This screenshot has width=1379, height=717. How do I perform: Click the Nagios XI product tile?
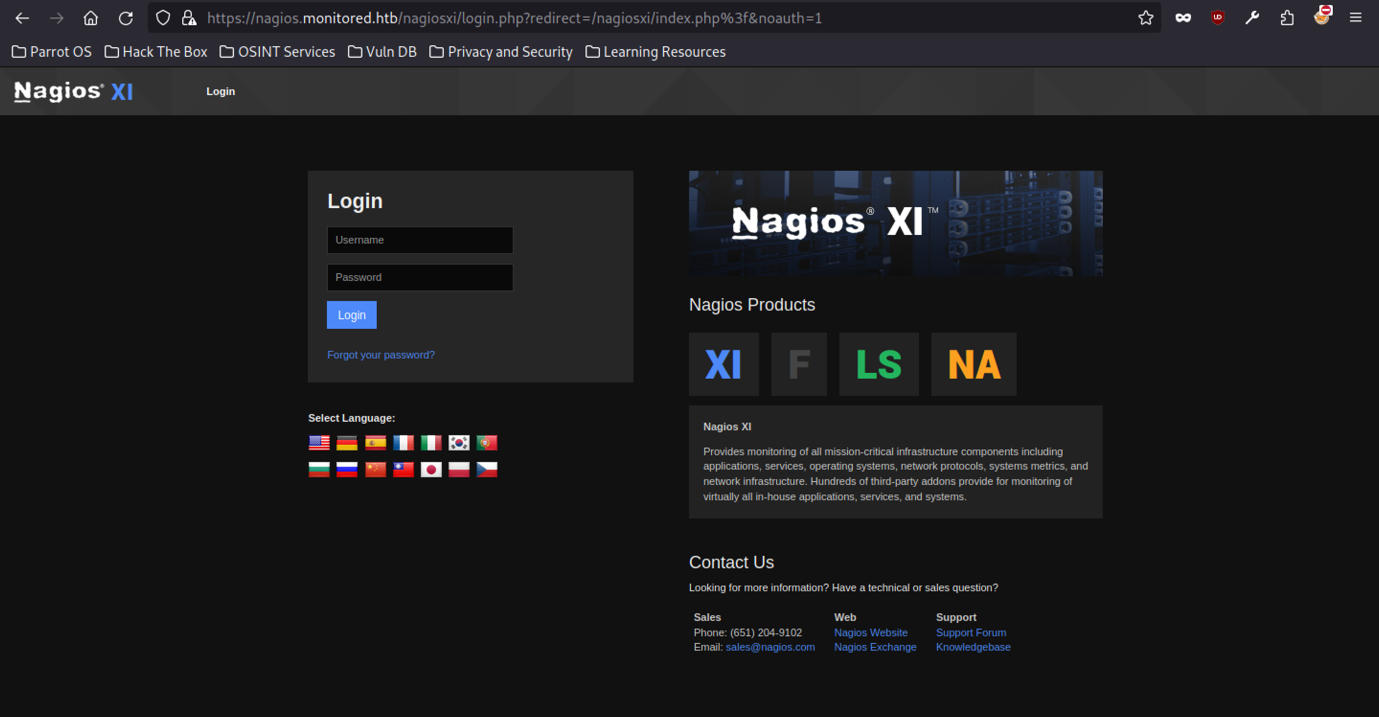723,364
